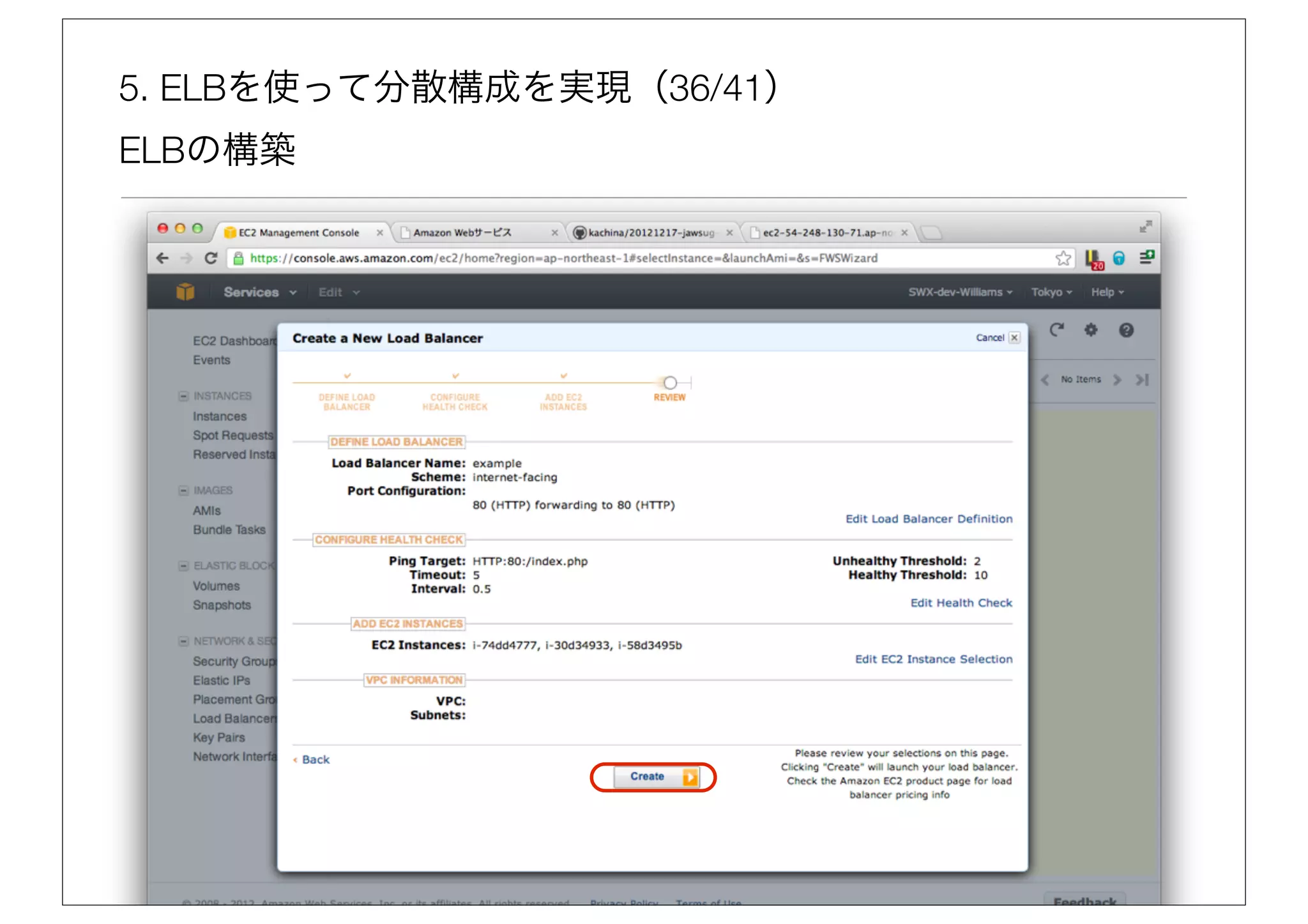1308x924 pixels.
Task: Click the green padlock security icon
Action: [x=238, y=258]
